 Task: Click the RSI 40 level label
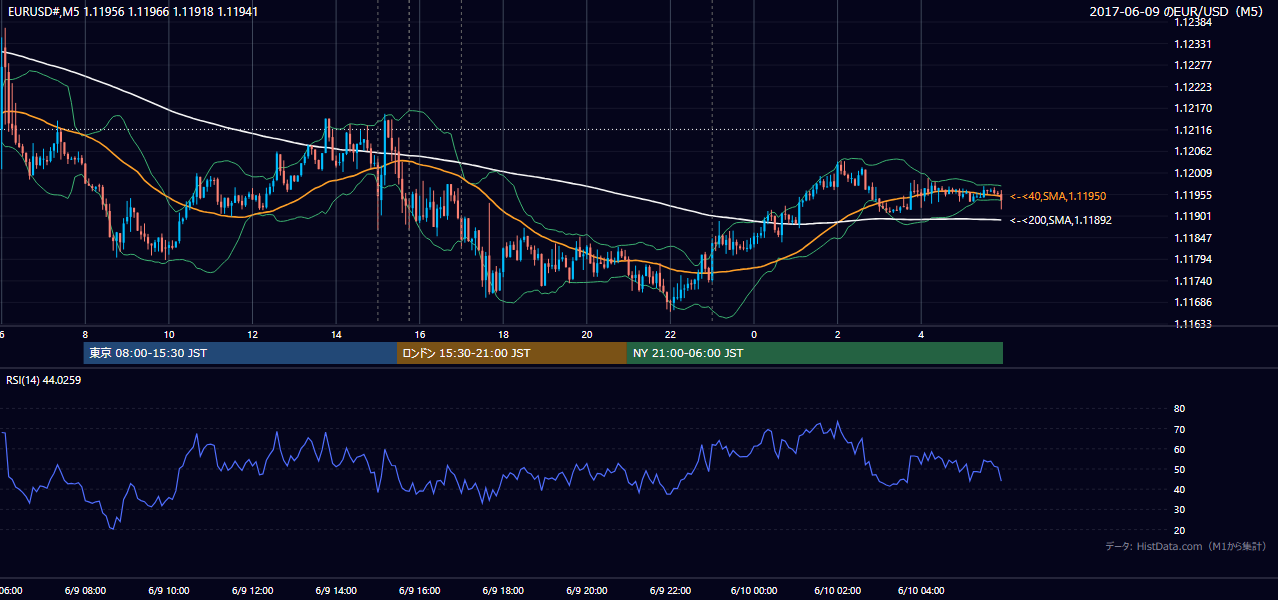pyautogui.click(x=1179, y=489)
